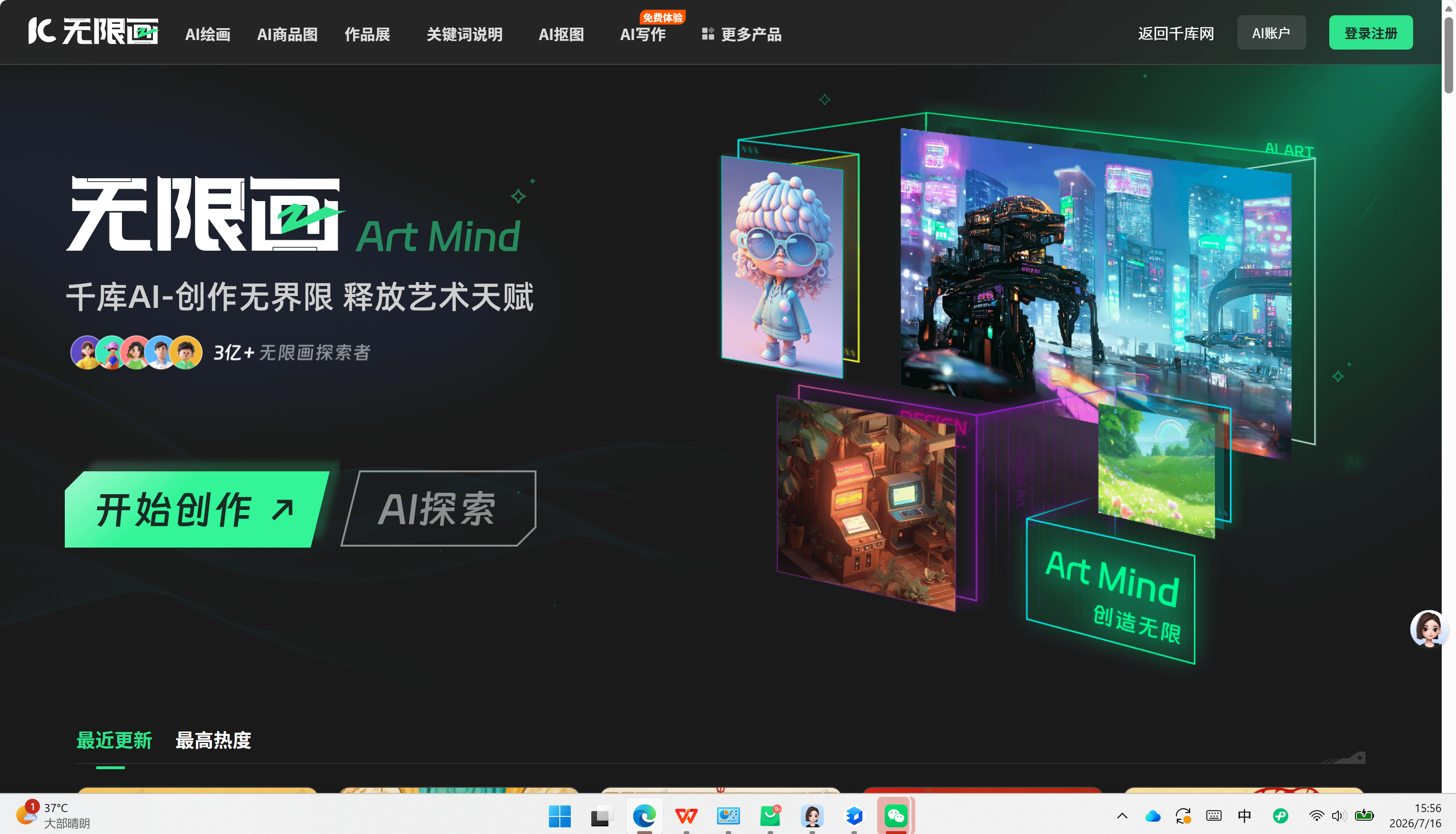The height and width of the screenshot is (834, 1456).
Task: Click the green meadow artwork image
Action: pyautogui.click(x=1156, y=470)
